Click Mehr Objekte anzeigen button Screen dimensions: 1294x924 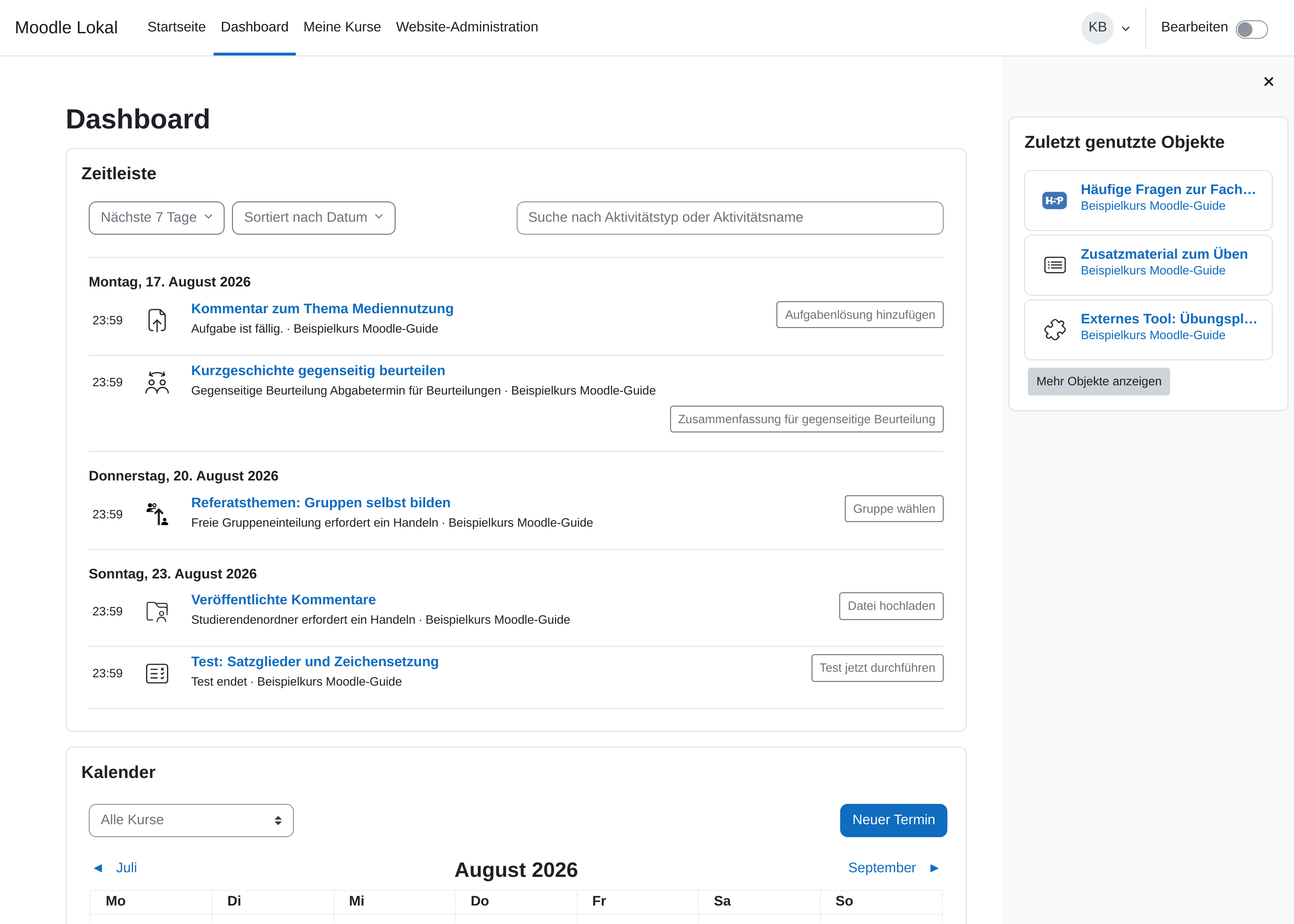point(1098,381)
